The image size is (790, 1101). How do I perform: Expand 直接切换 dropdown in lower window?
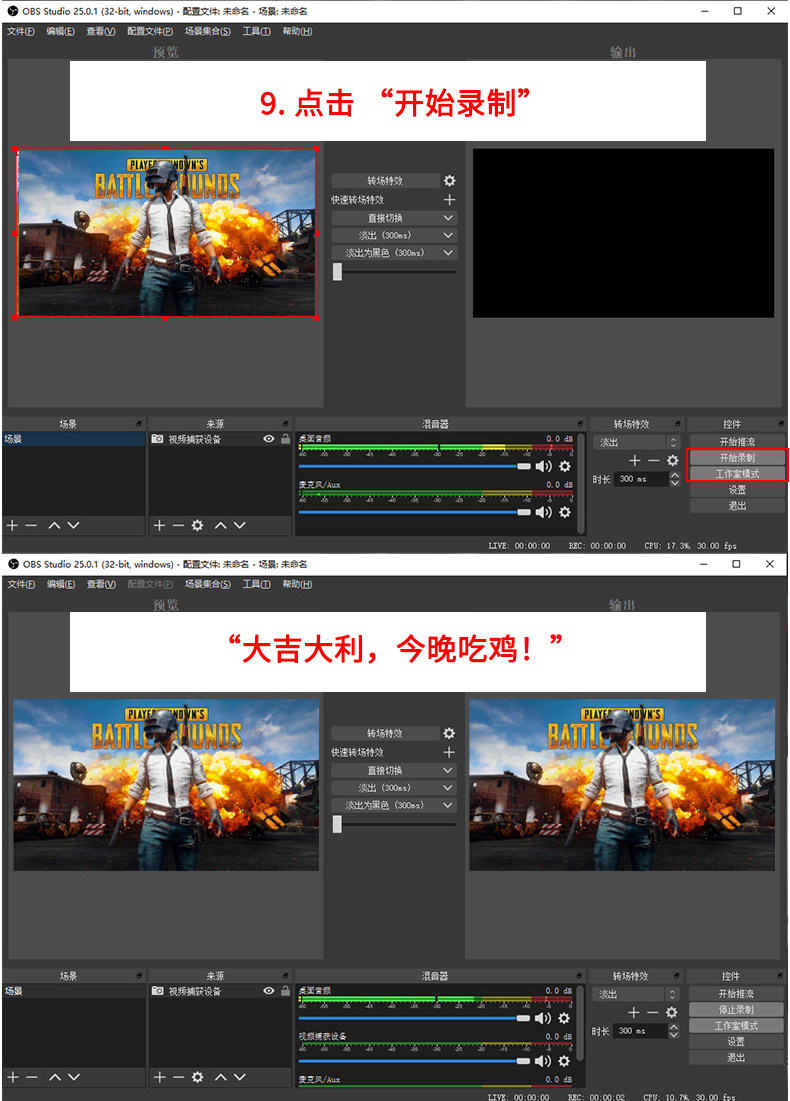click(x=394, y=770)
